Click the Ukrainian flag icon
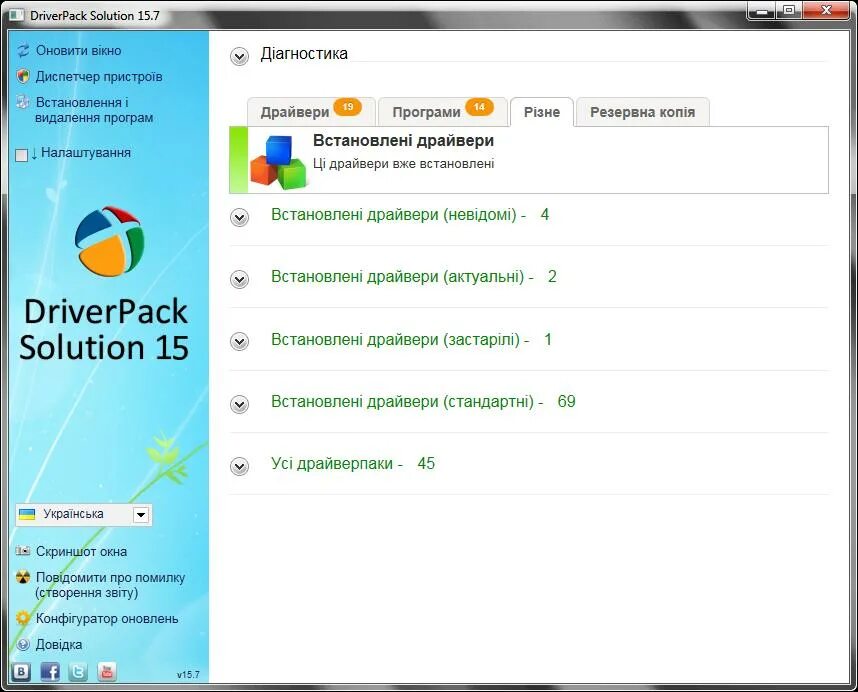858x692 pixels. 27,514
